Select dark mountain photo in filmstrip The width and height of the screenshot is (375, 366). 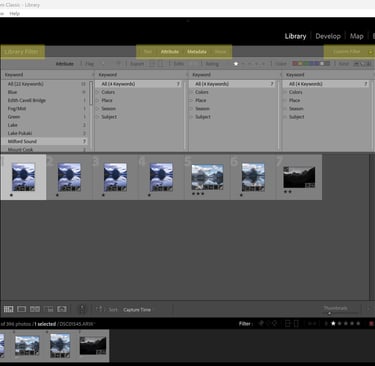[x=93, y=345]
